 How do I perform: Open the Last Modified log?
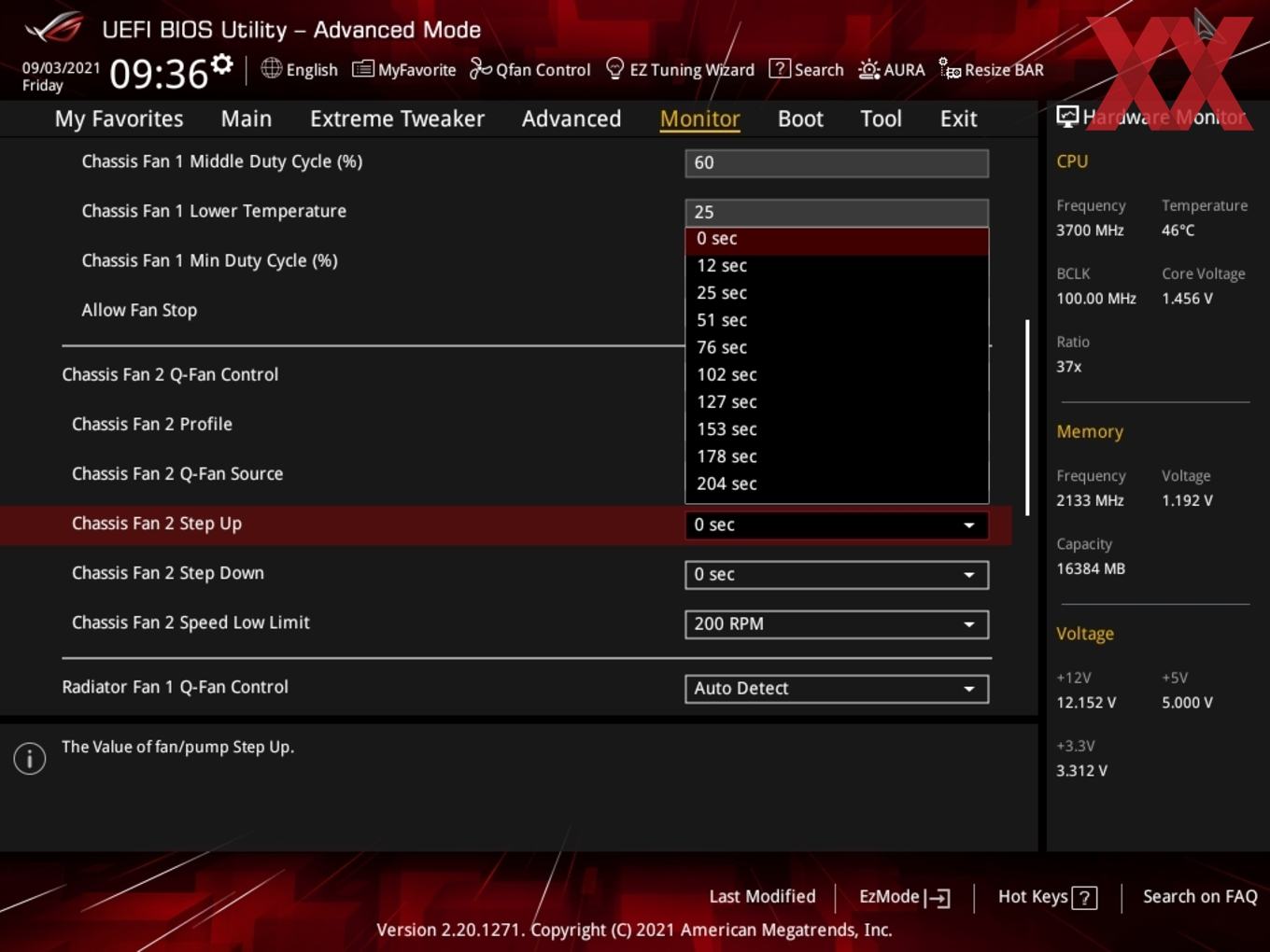point(762,897)
